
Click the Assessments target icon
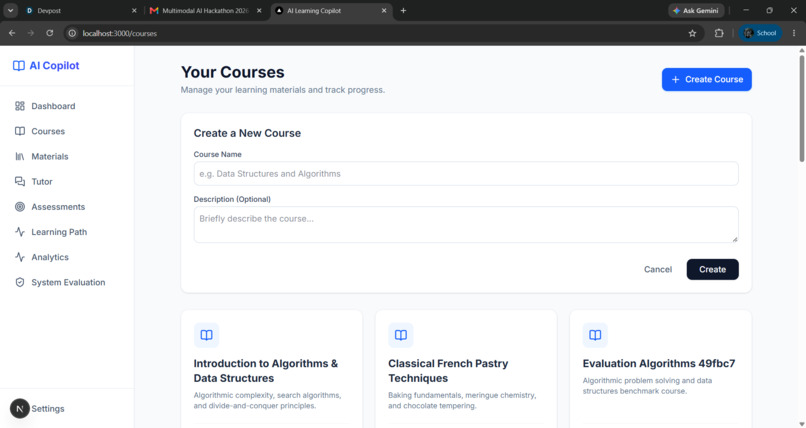[x=20, y=207]
